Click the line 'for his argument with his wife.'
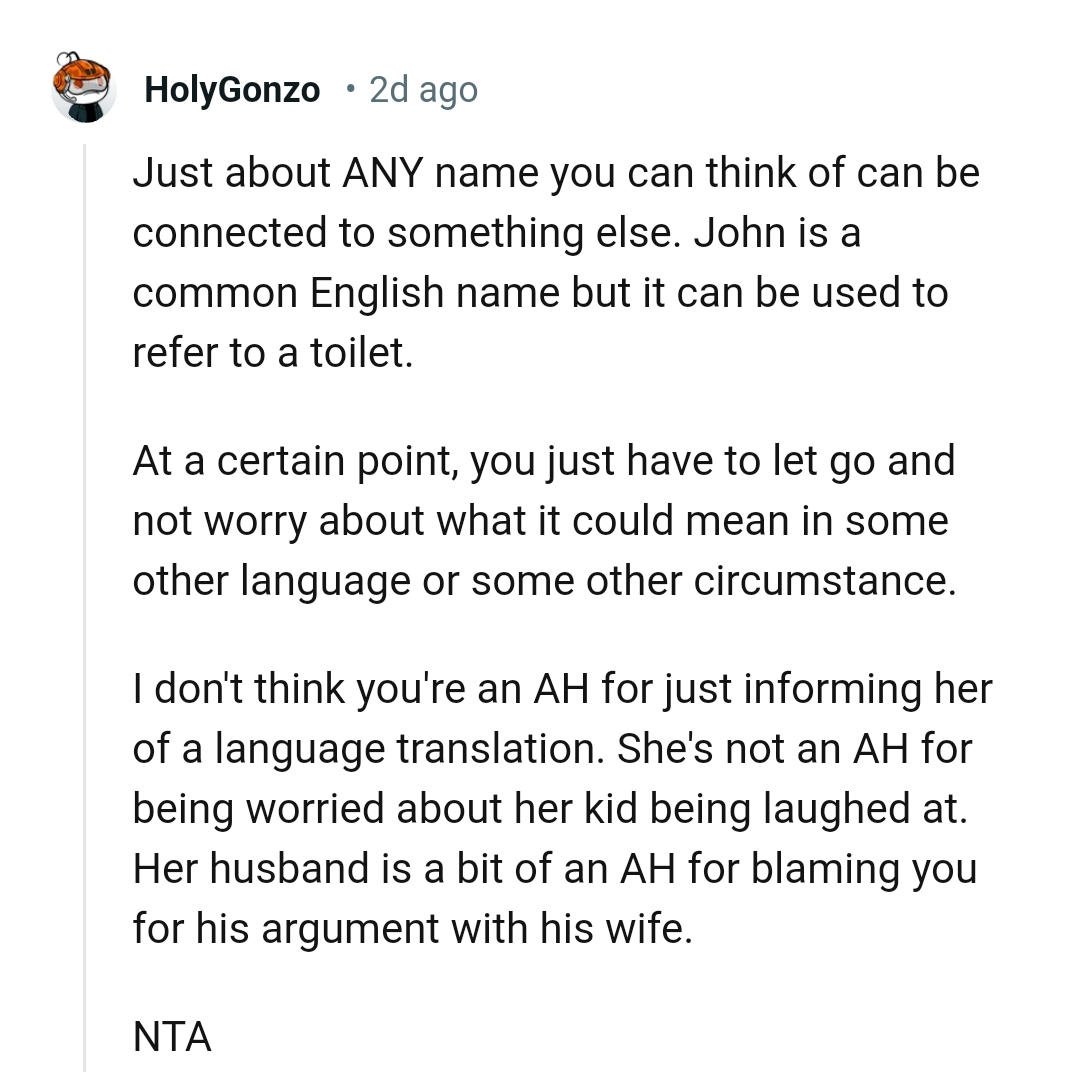The height and width of the screenshot is (1072, 1079). [411, 929]
